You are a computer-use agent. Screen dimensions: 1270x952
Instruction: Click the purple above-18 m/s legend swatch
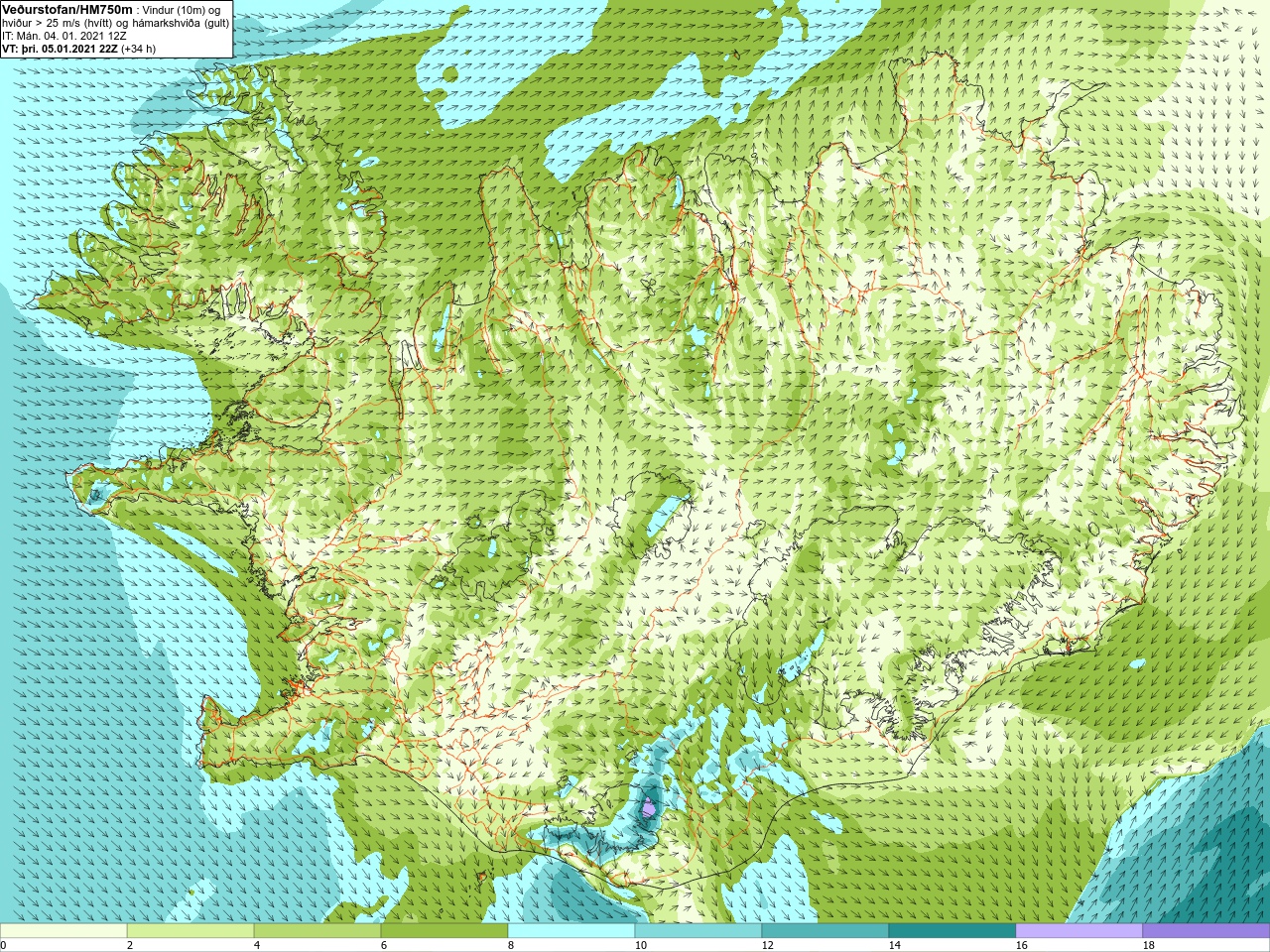[x=1206, y=931]
